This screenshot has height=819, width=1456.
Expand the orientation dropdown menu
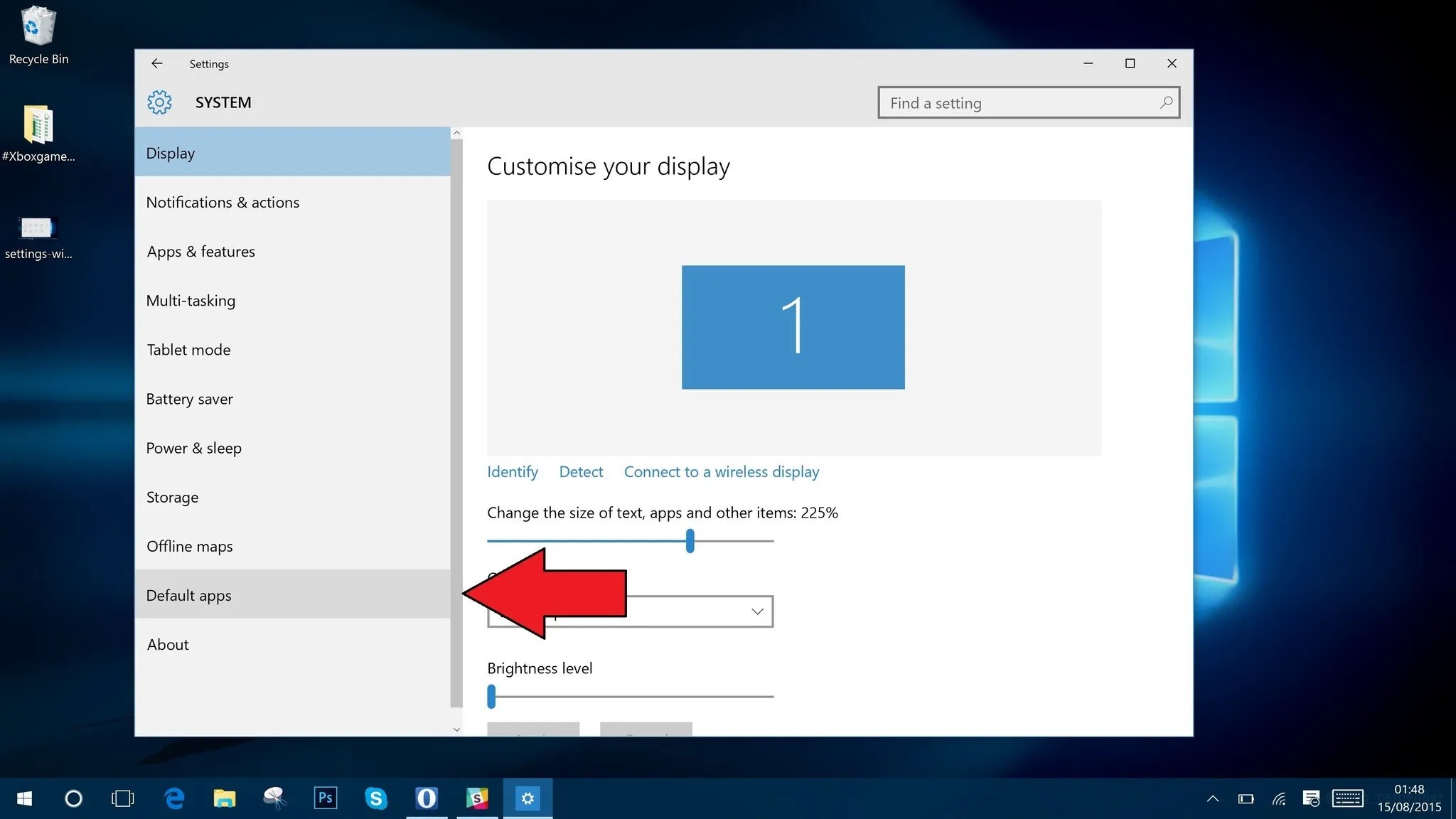[x=756, y=611]
